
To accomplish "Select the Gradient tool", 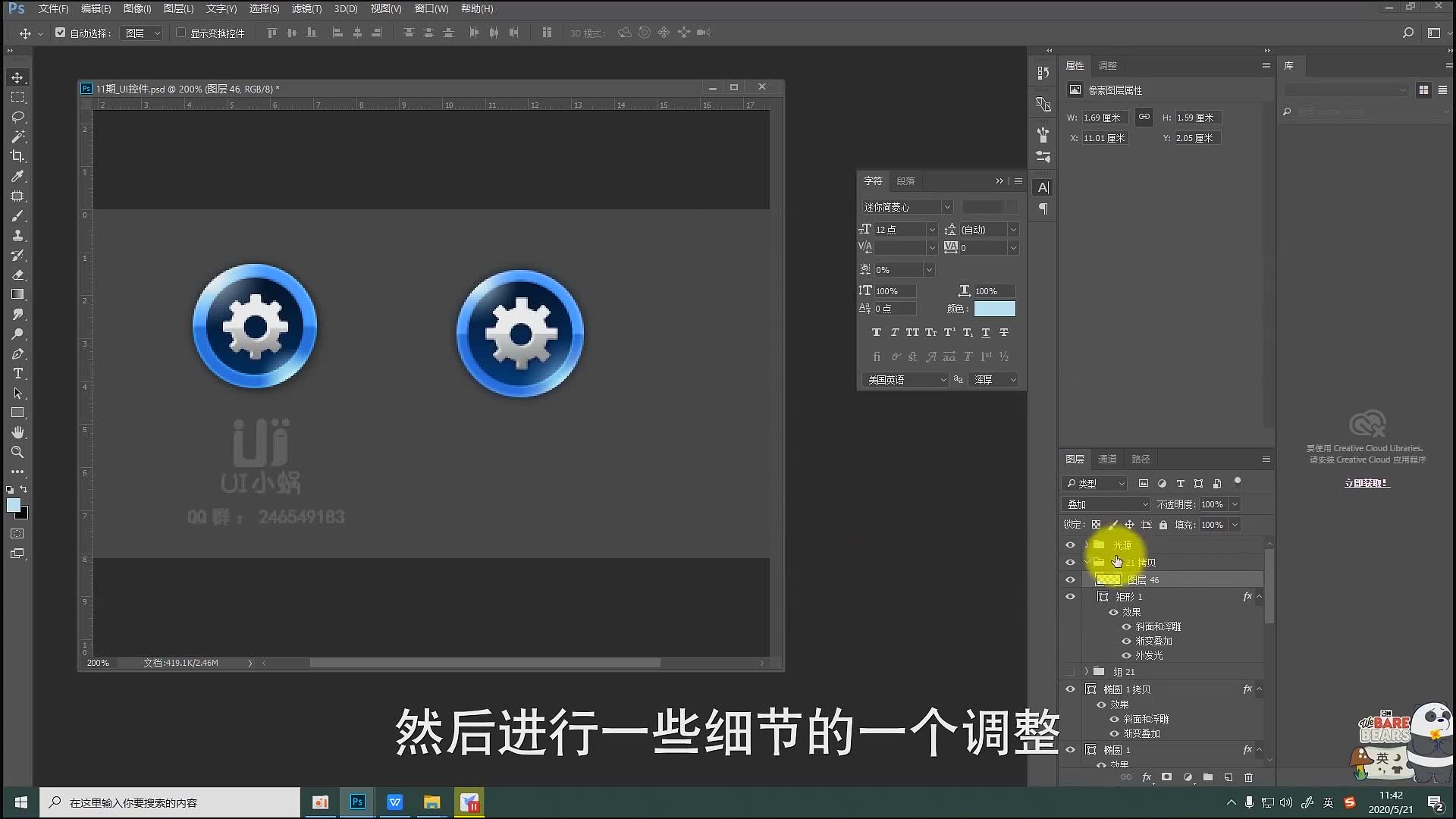I will tap(17, 294).
